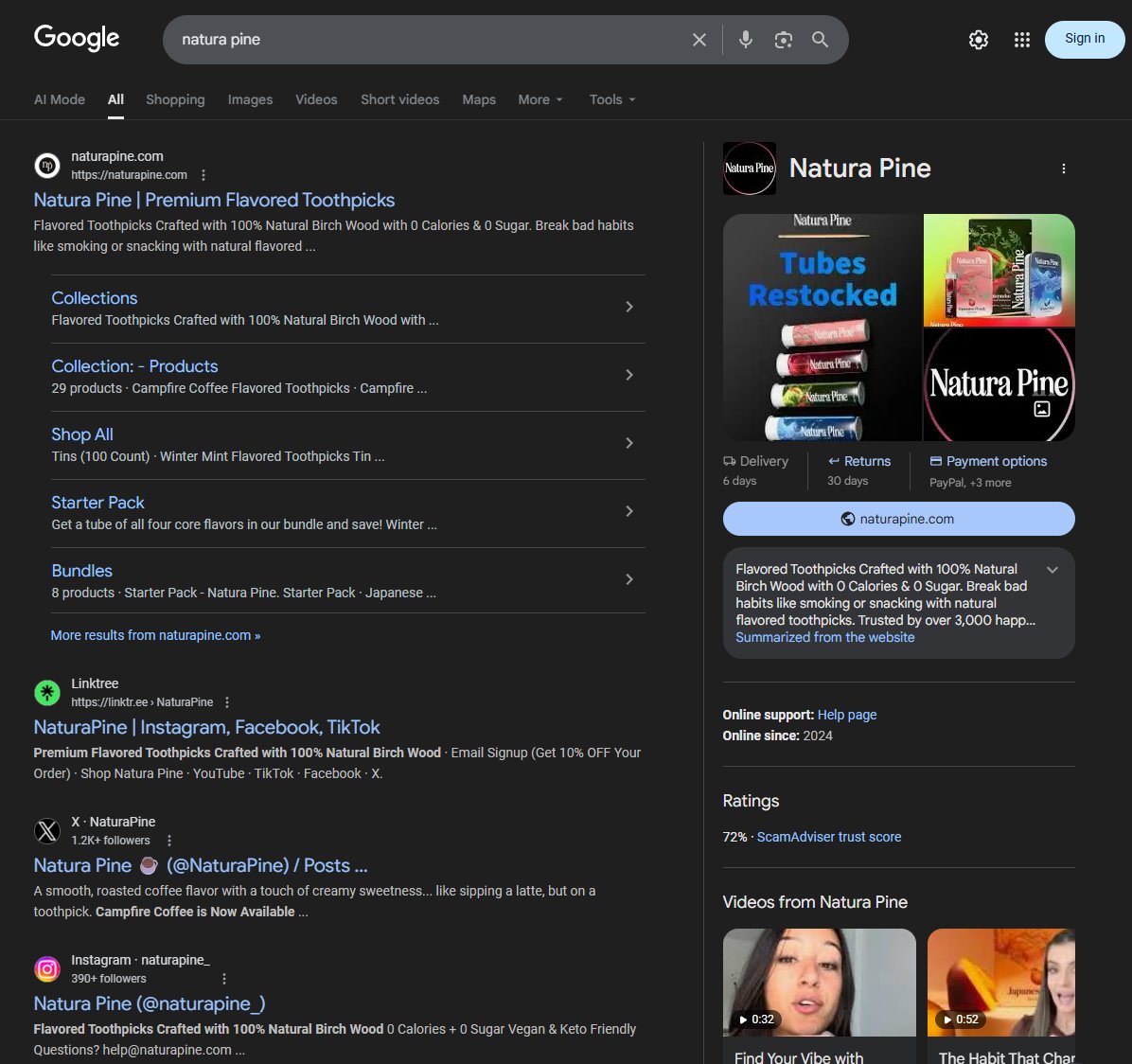Switch to the Videos tab
The image size is (1132, 1064).
click(x=316, y=99)
